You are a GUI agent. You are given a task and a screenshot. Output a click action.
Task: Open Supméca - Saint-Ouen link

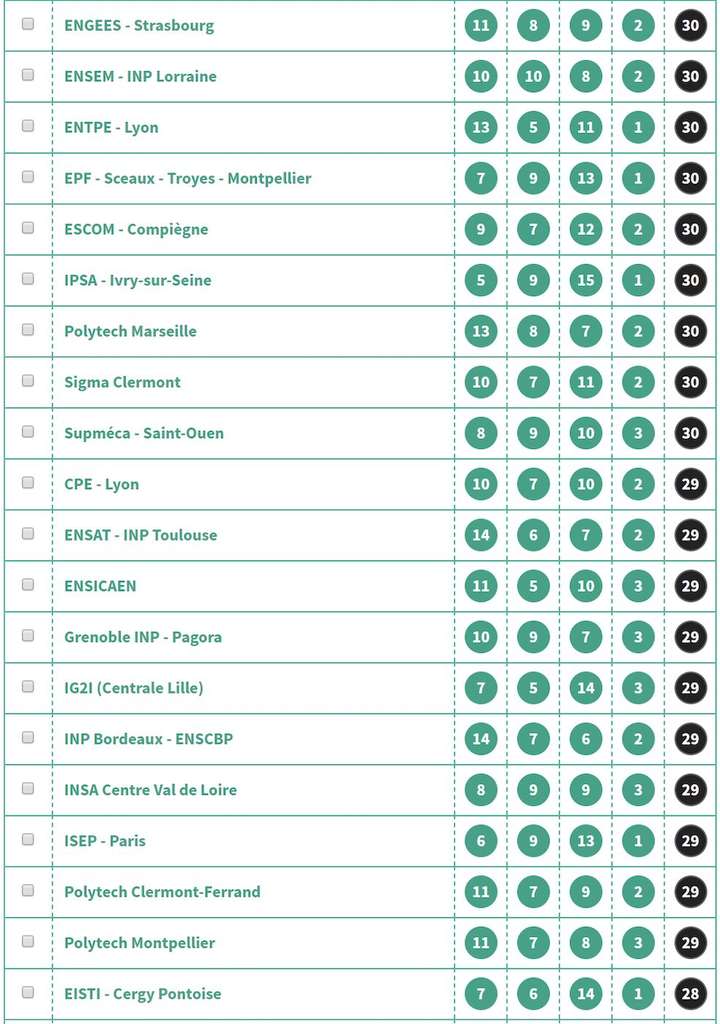click(144, 433)
